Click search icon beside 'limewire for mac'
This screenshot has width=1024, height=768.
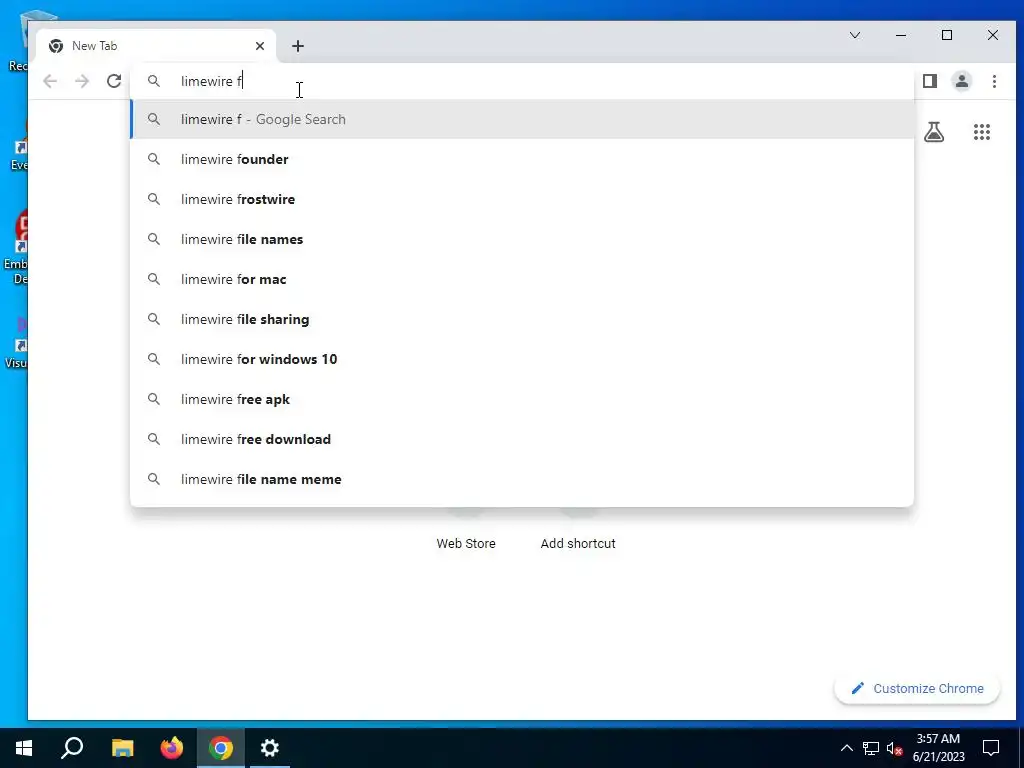(153, 280)
